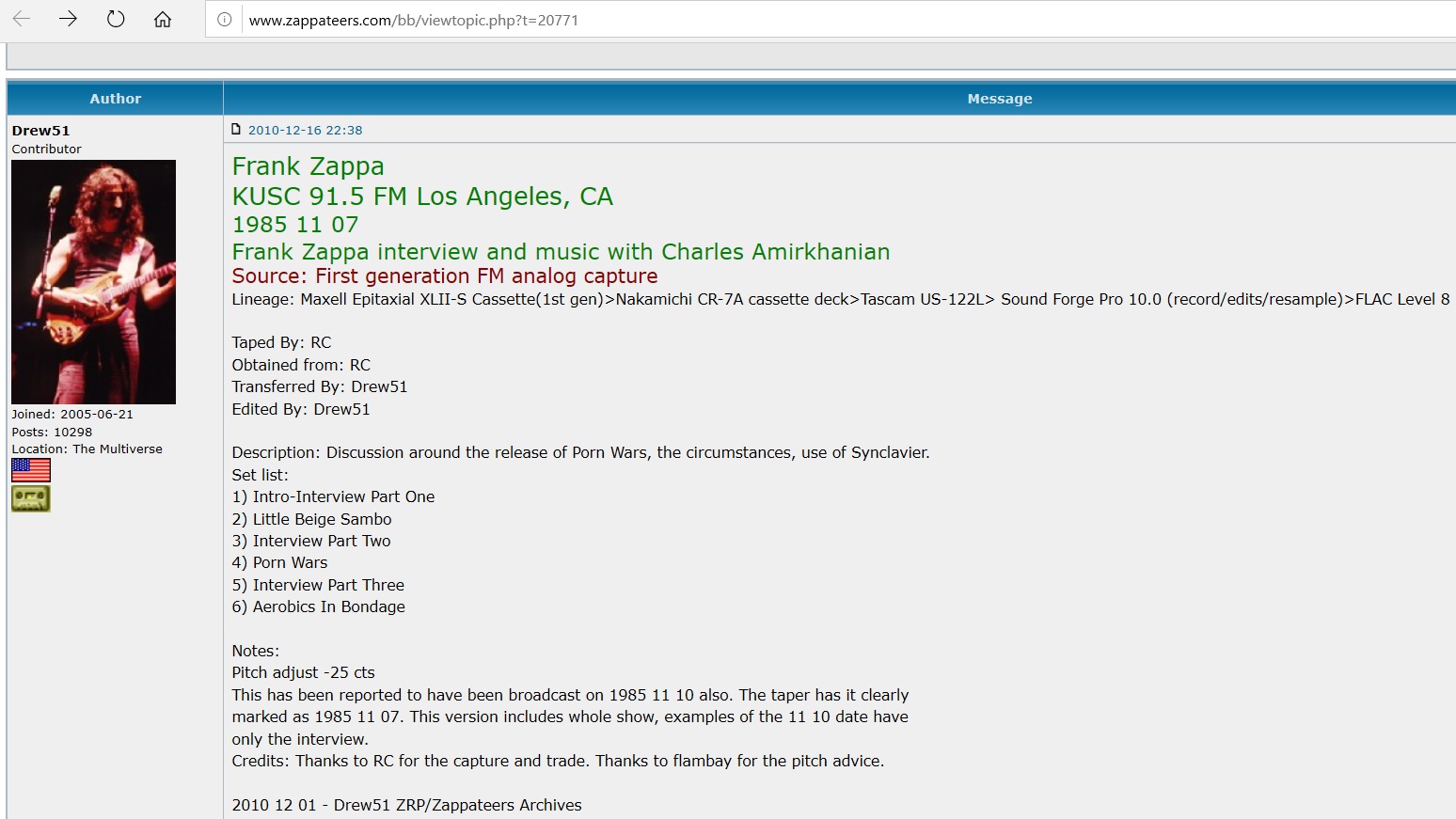
Task: Select the '1985 11 07' date heading
Action: (x=295, y=225)
